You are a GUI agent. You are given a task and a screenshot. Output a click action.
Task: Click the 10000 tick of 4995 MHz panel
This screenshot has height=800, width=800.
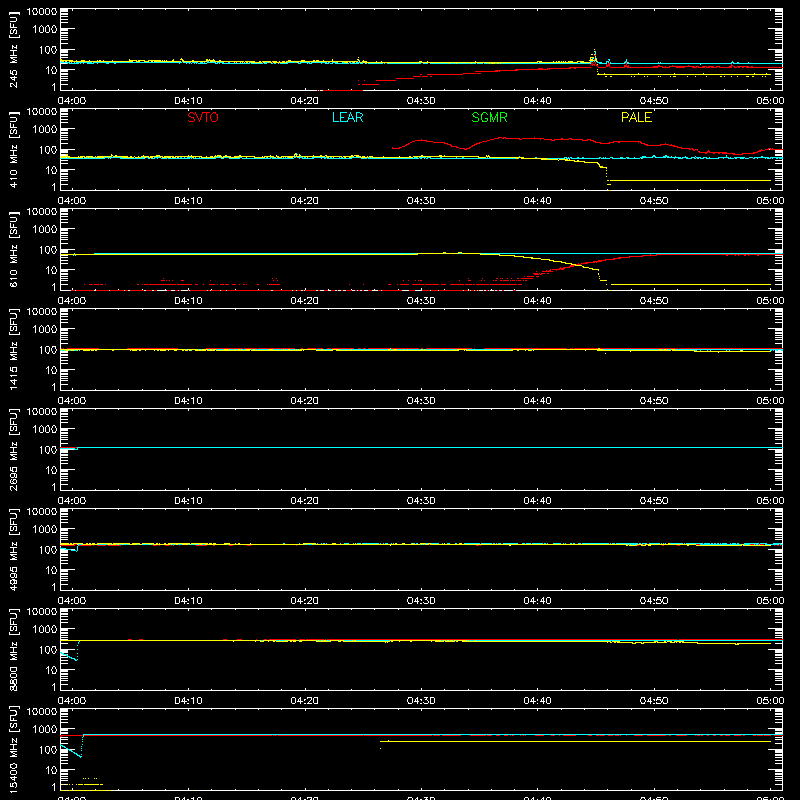(x=42, y=512)
